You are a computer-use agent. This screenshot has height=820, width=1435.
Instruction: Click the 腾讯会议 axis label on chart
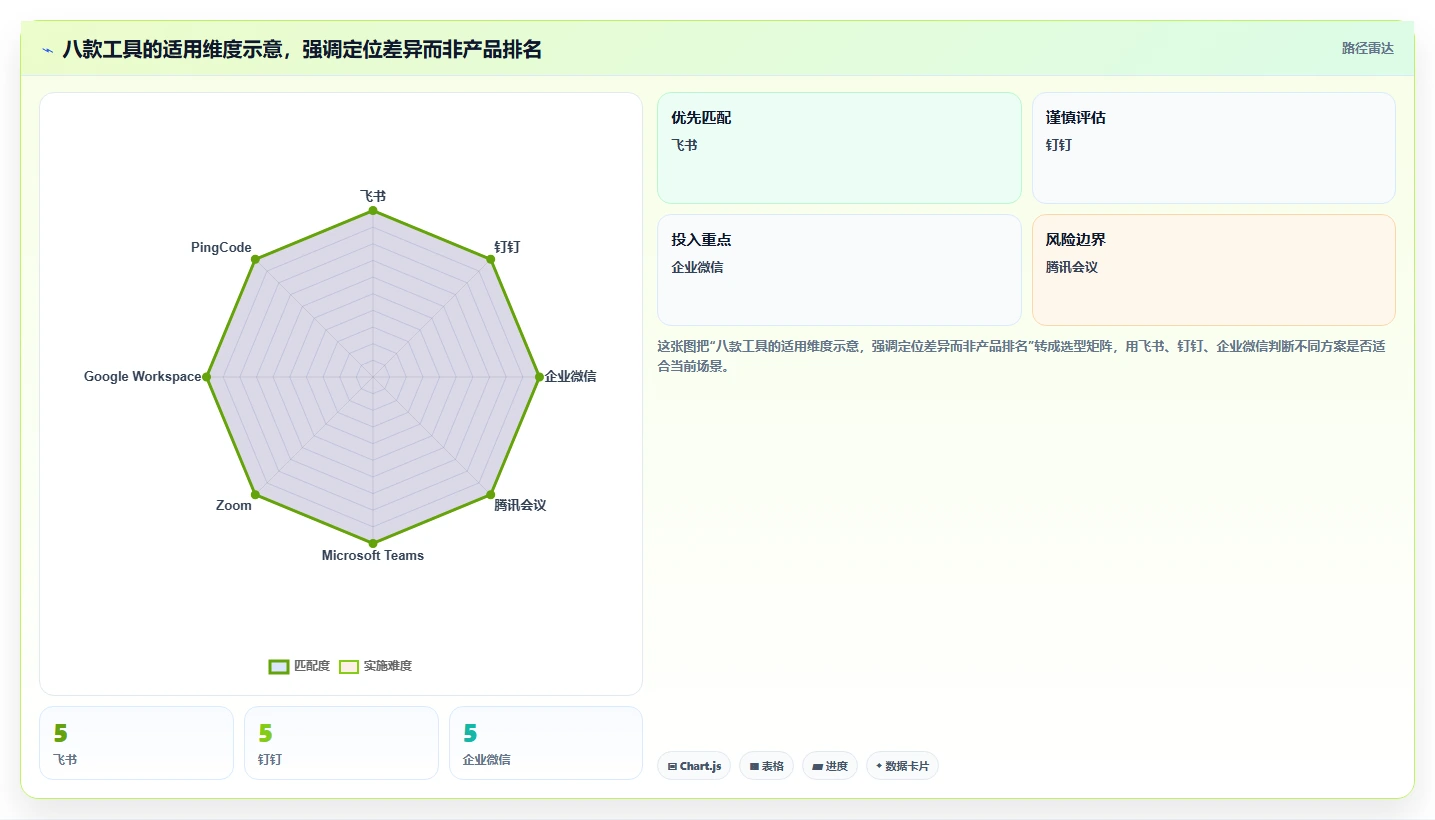(x=521, y=505)
